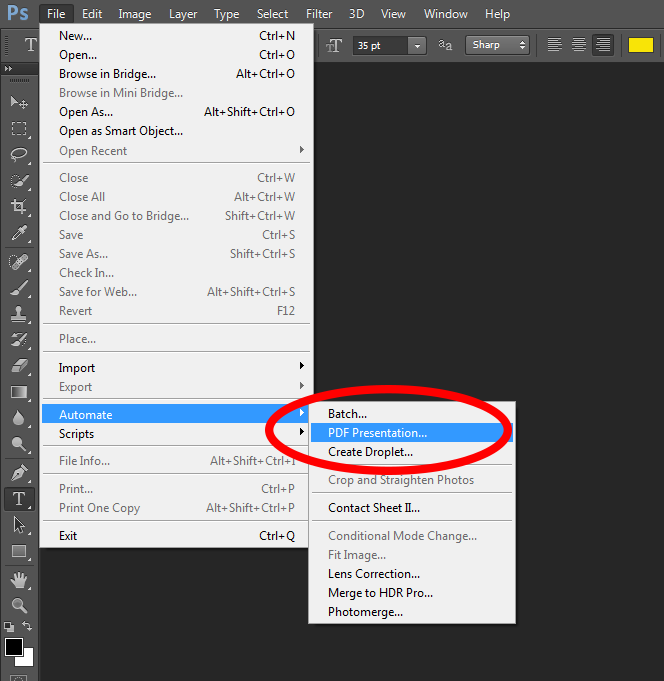This screenshot has height=681, width=664.
Task: Open the Type menu
Action: [x=226, y=14]
